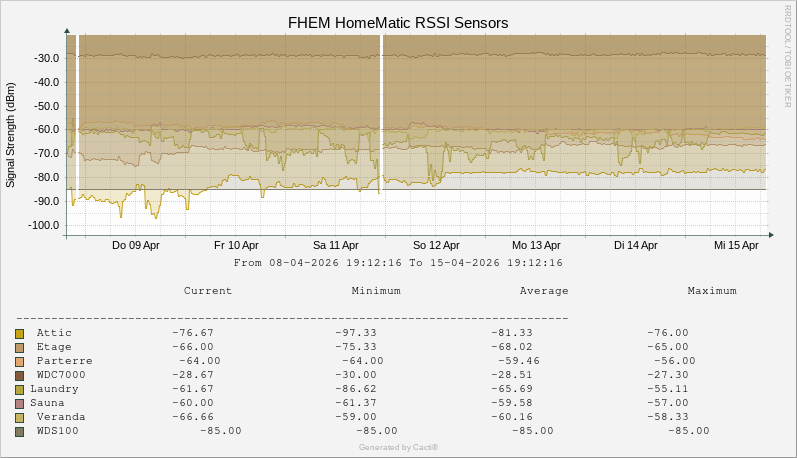The image size is (797, 458).
Task: Click the graph title FHEM HomeMatic RSSI Sensors
Action: click(398, 22)
